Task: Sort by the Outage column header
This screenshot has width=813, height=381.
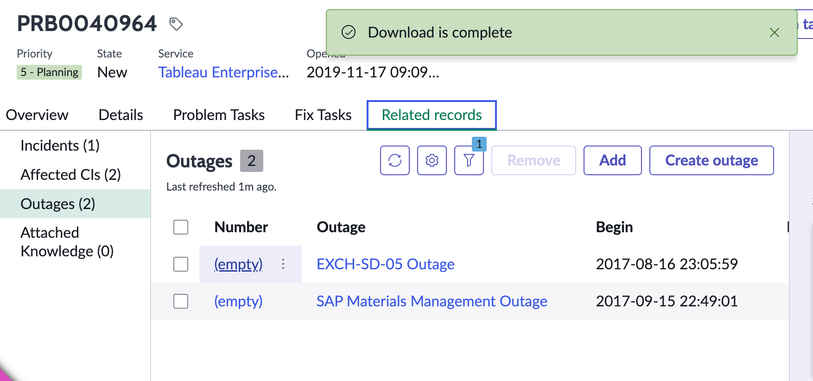Action: [x=341, y=227]
